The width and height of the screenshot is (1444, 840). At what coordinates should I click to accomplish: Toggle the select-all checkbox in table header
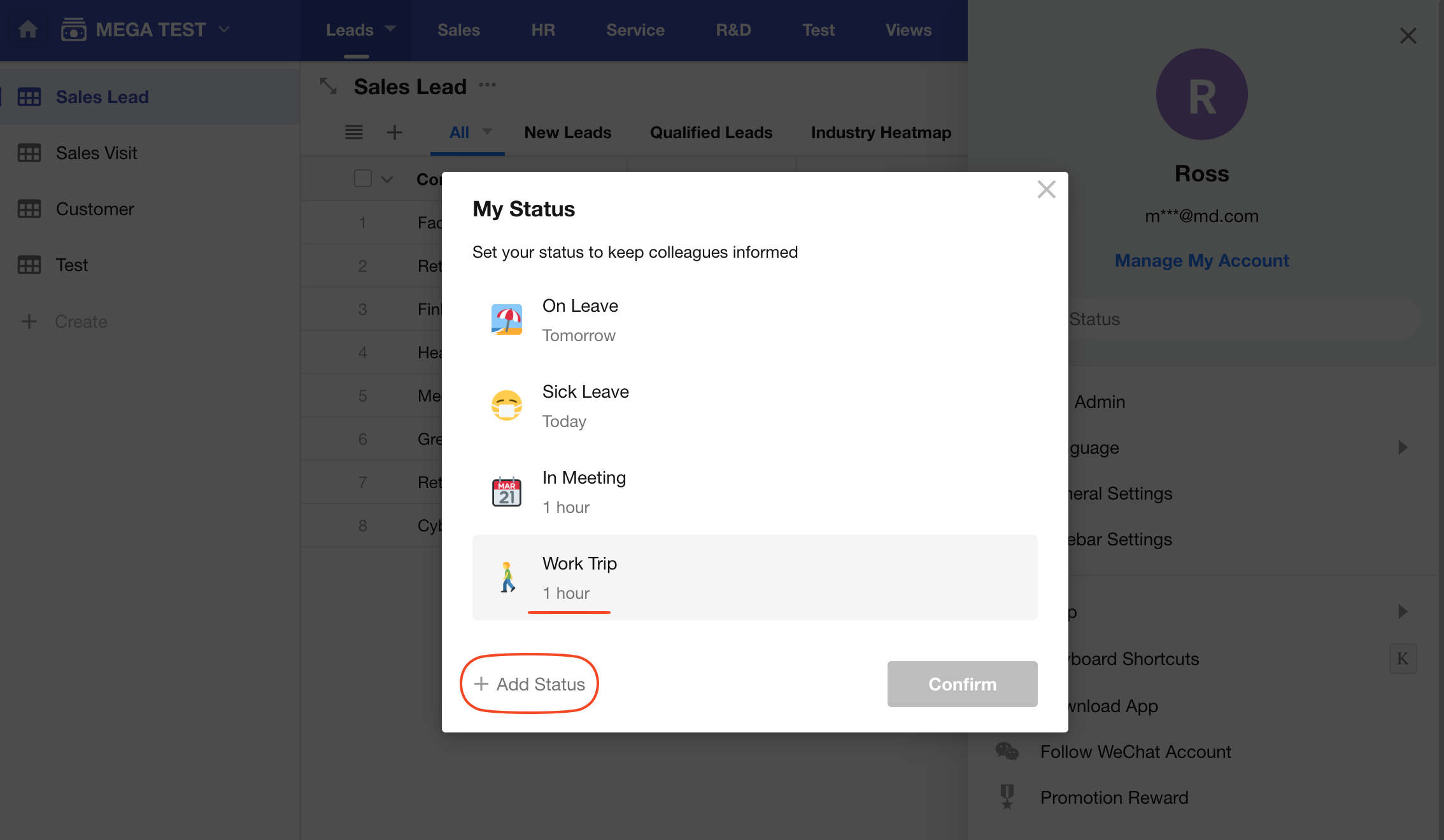coord(362,179)
